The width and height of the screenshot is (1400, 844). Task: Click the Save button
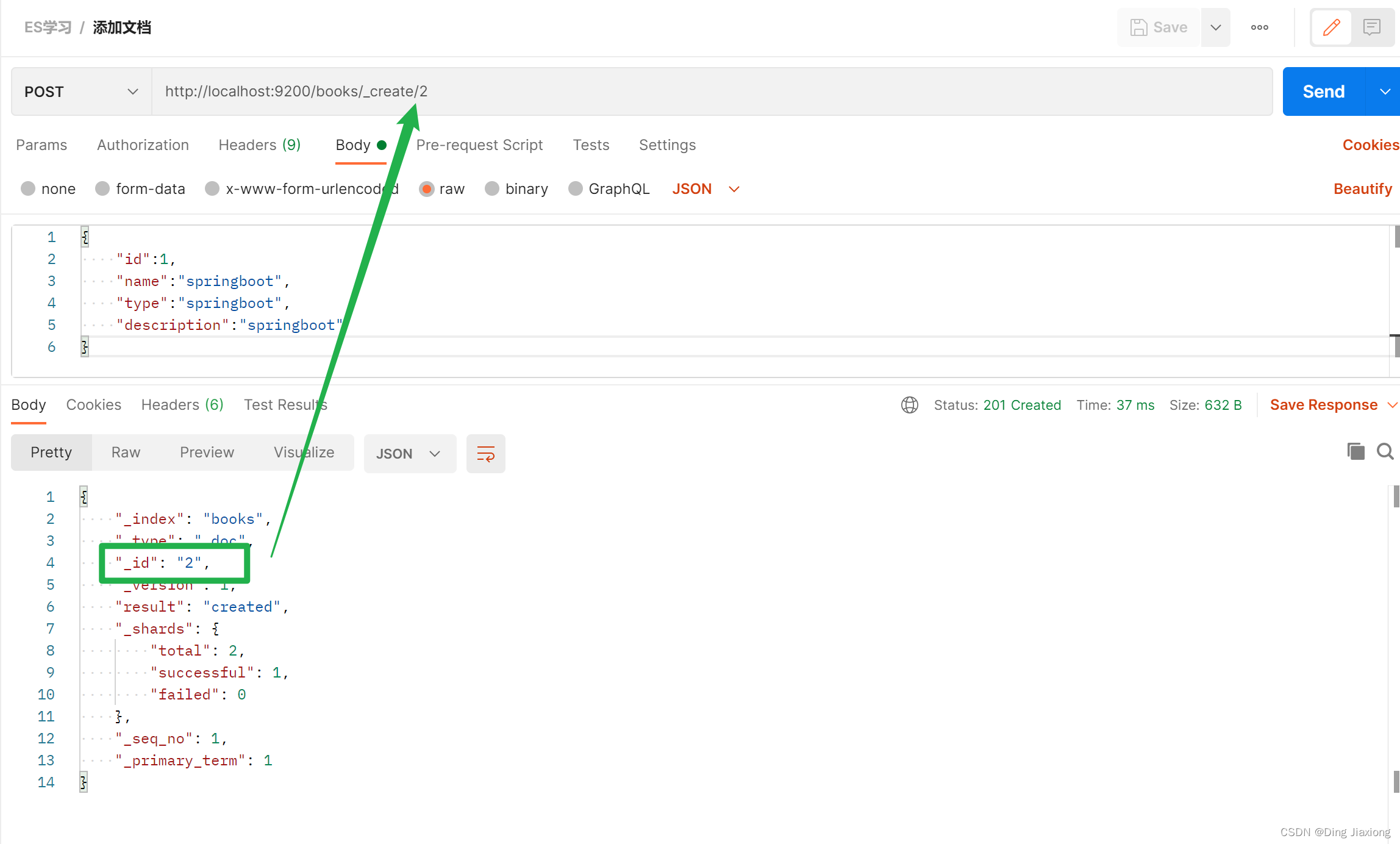pyautogui.click(x=1159, y=27)
